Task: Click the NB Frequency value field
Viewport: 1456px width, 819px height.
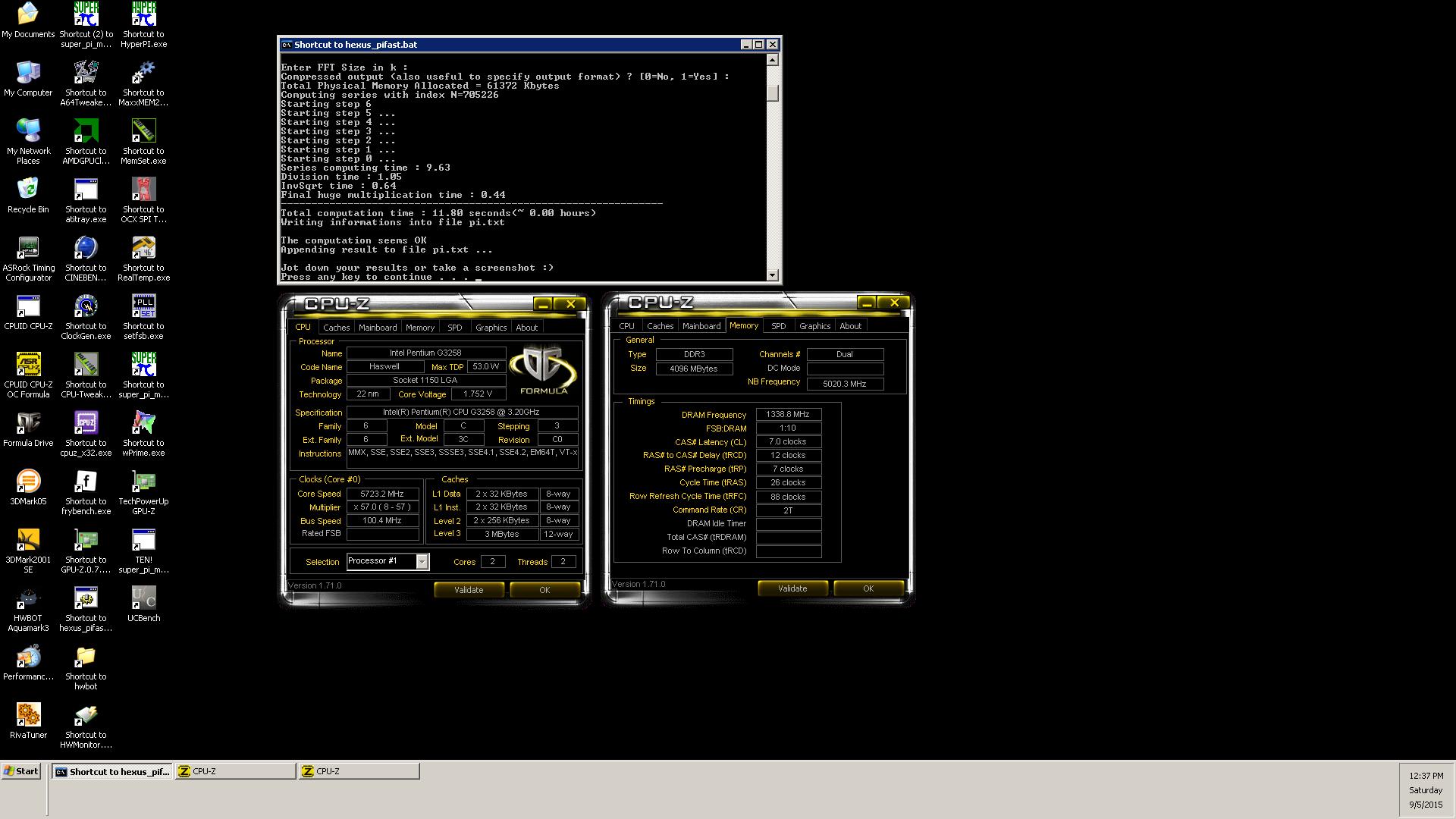Action: pos(845,384)
